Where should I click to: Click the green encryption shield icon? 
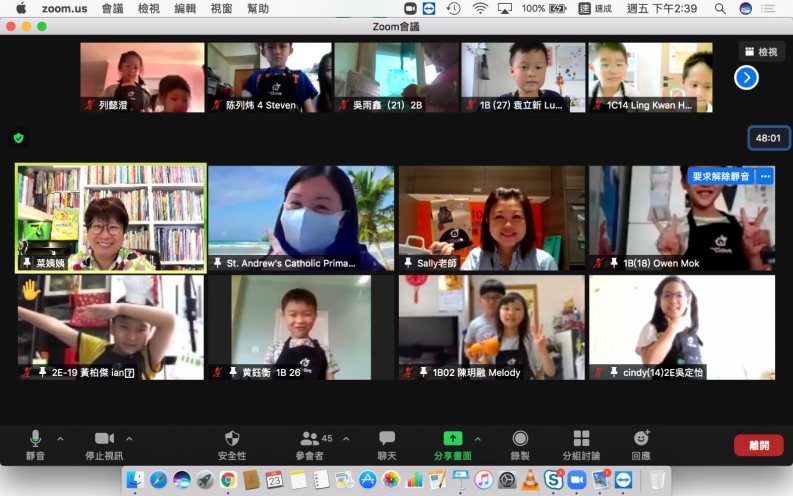click(18, 138)
